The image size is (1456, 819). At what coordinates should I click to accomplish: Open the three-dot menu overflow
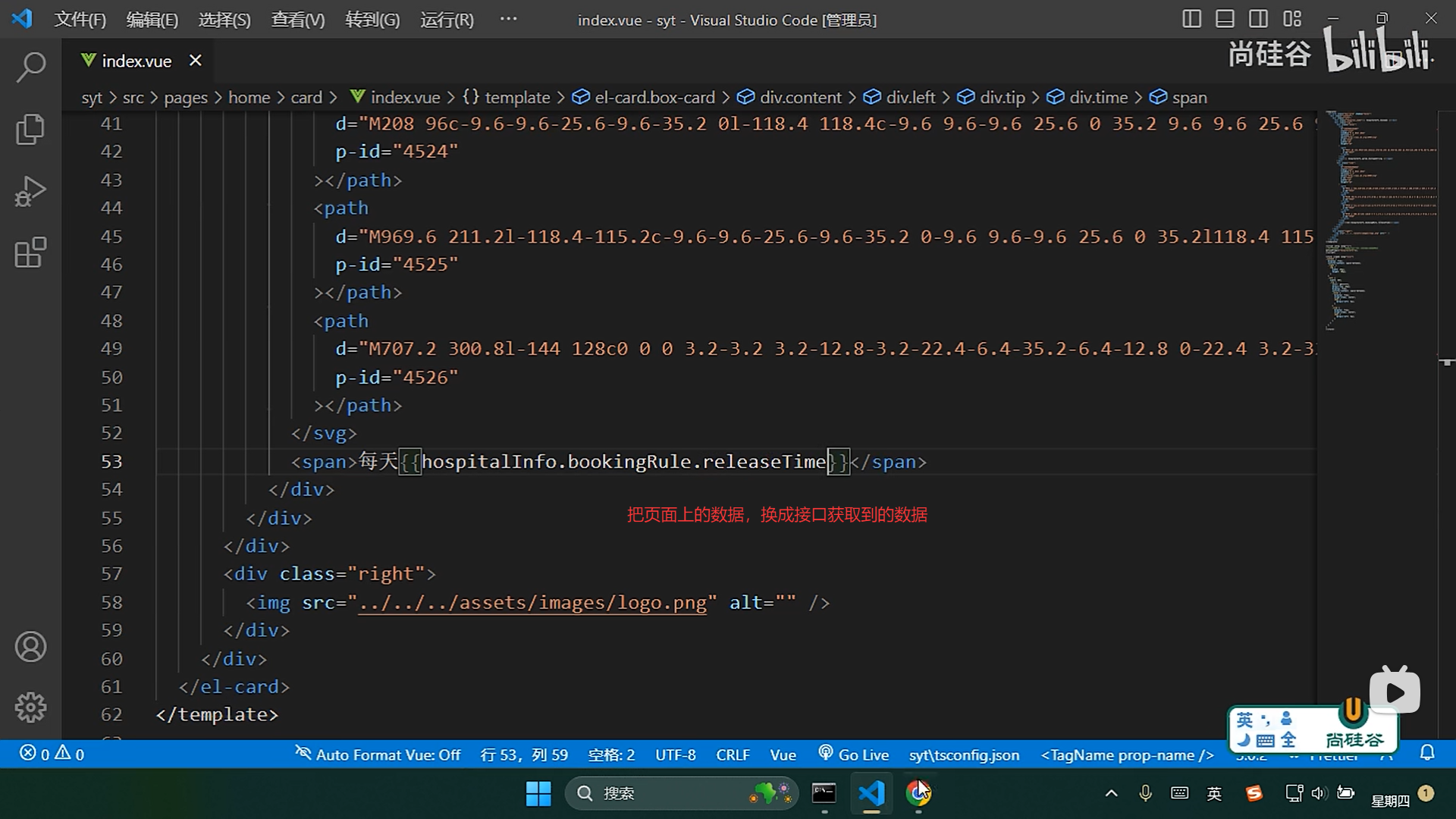click(509, 19)
